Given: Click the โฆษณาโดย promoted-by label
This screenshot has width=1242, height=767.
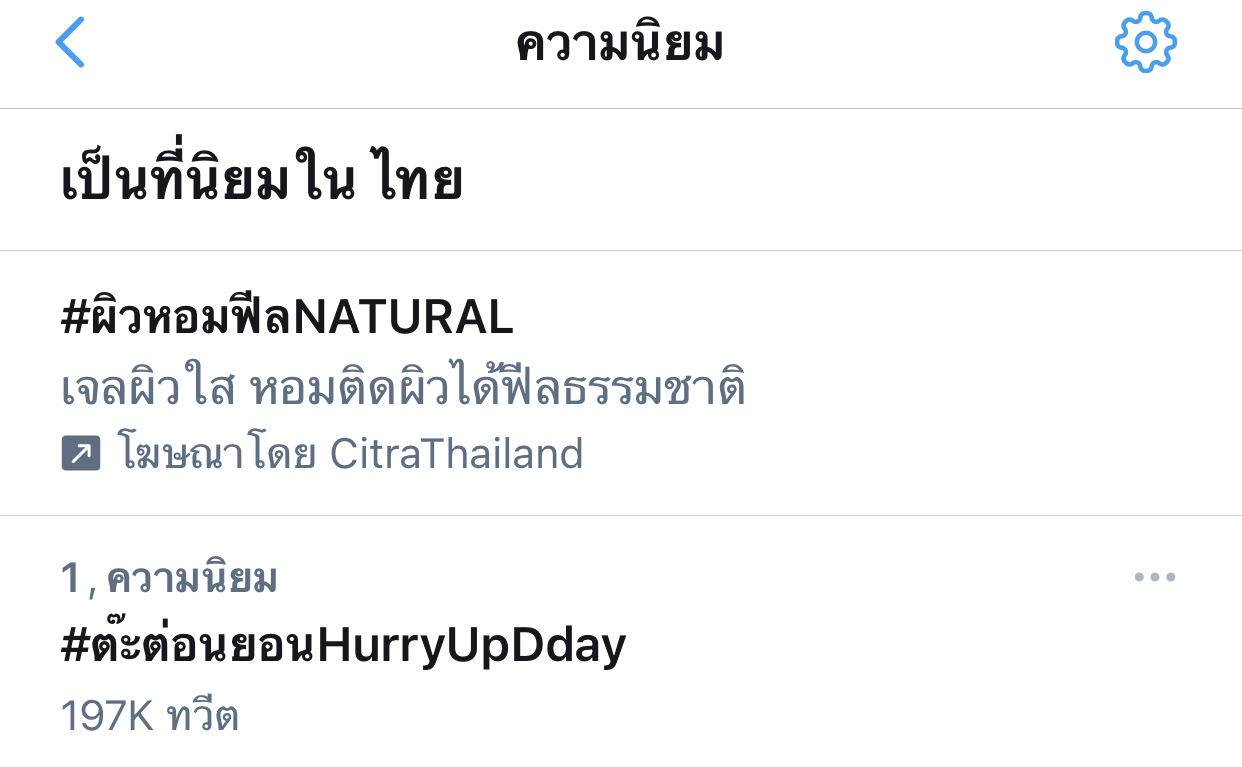Looking at the screenshot, I should [217, 455].
